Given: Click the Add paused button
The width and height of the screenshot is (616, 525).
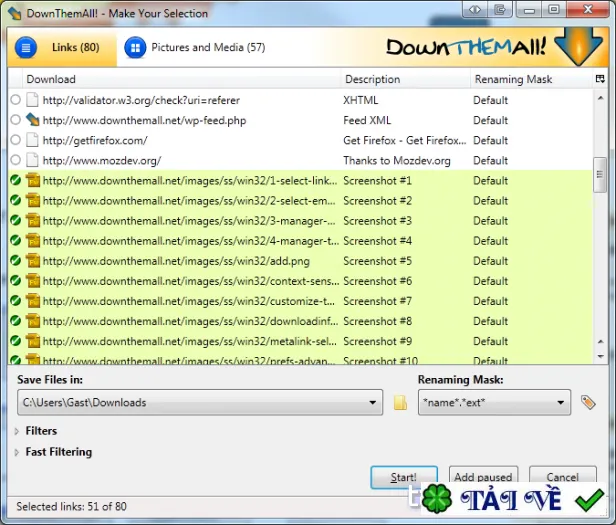Looking at the screenshot, I should point(483,477).
